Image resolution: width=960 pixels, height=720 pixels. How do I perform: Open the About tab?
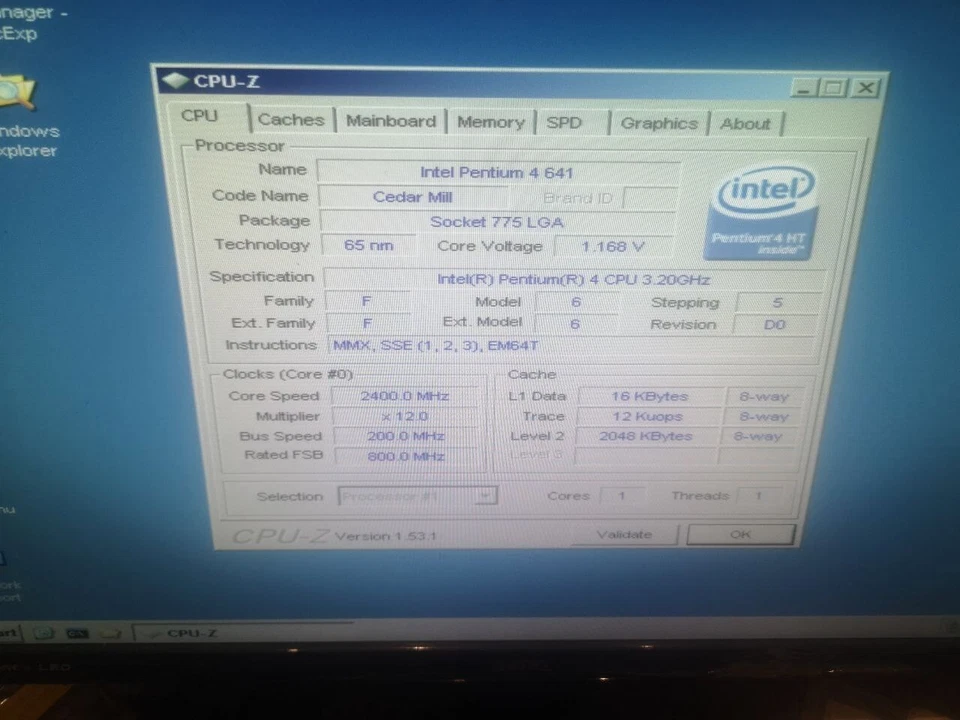click(745, 123)
